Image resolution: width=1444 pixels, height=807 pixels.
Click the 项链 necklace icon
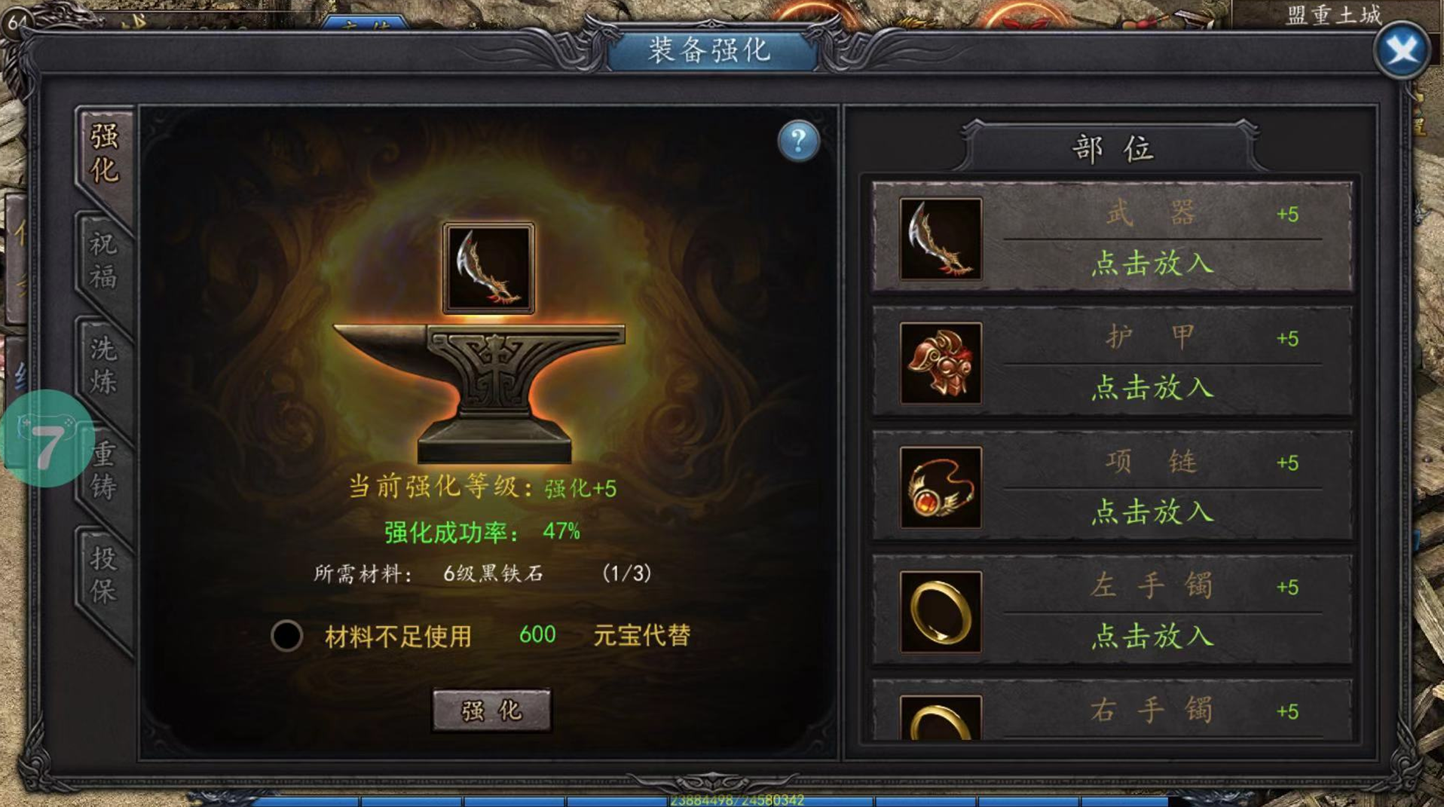point(940,487)
